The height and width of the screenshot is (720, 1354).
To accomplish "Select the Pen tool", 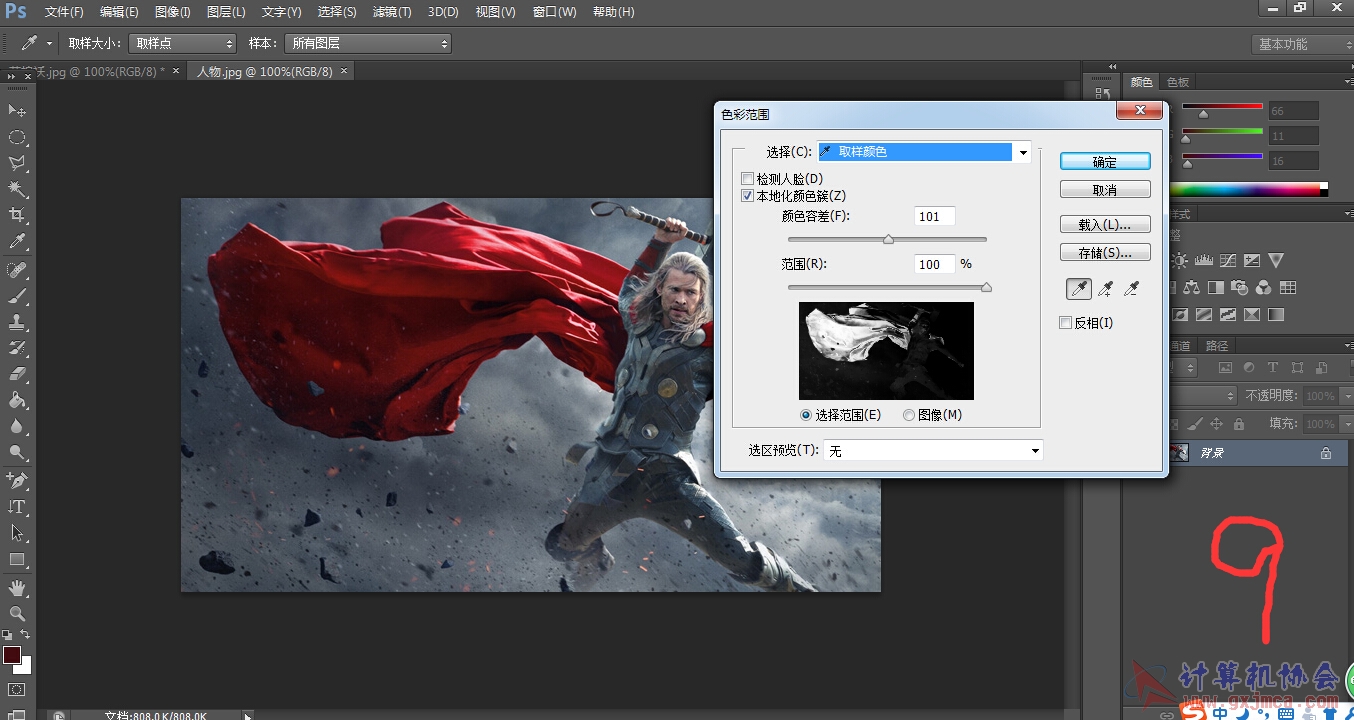I will coord(17,482).
